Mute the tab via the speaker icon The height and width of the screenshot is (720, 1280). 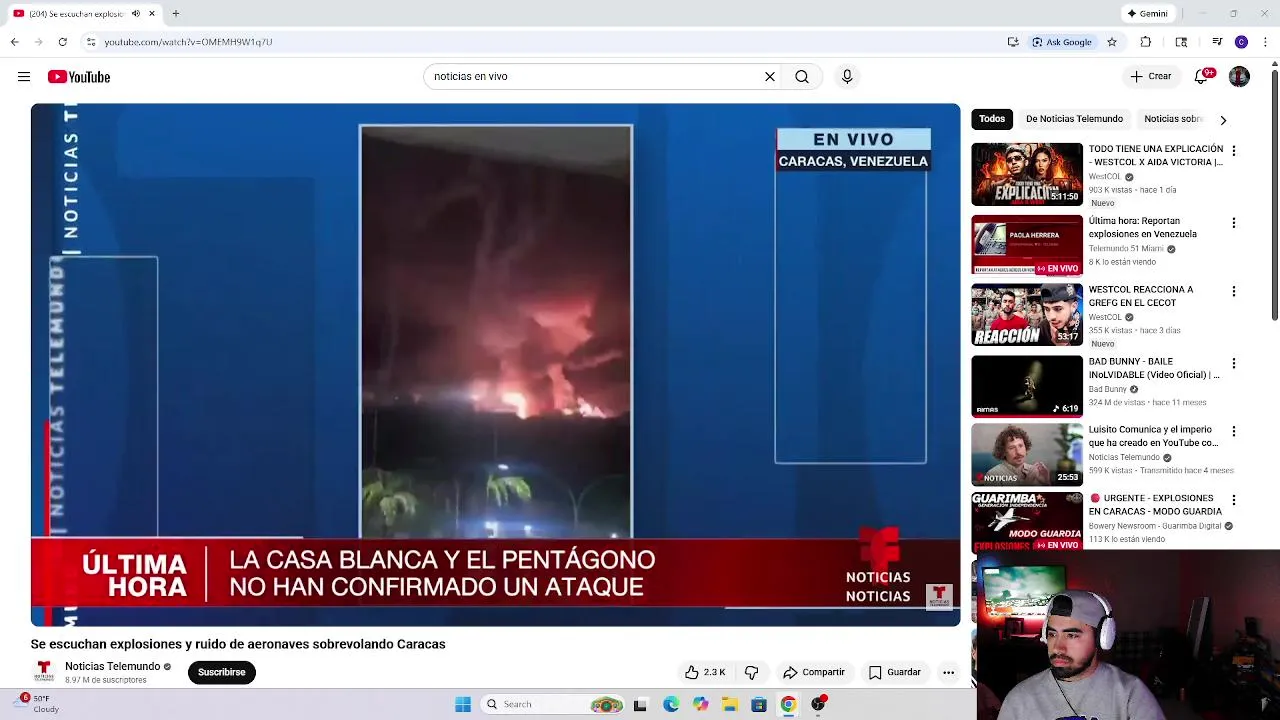tap(136, 13)
